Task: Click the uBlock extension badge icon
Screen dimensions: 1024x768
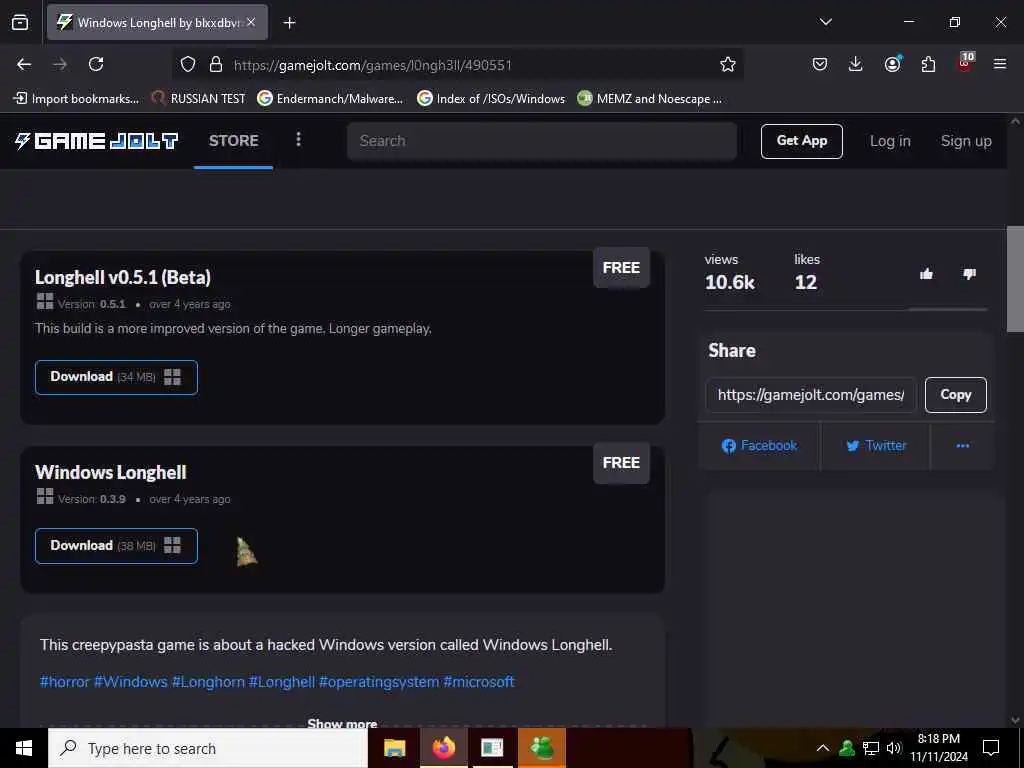Action: 965,63
